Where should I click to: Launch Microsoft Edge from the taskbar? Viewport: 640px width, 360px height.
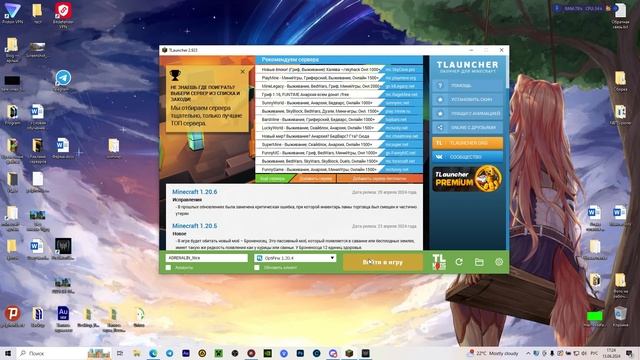click(x=153, y=353)
